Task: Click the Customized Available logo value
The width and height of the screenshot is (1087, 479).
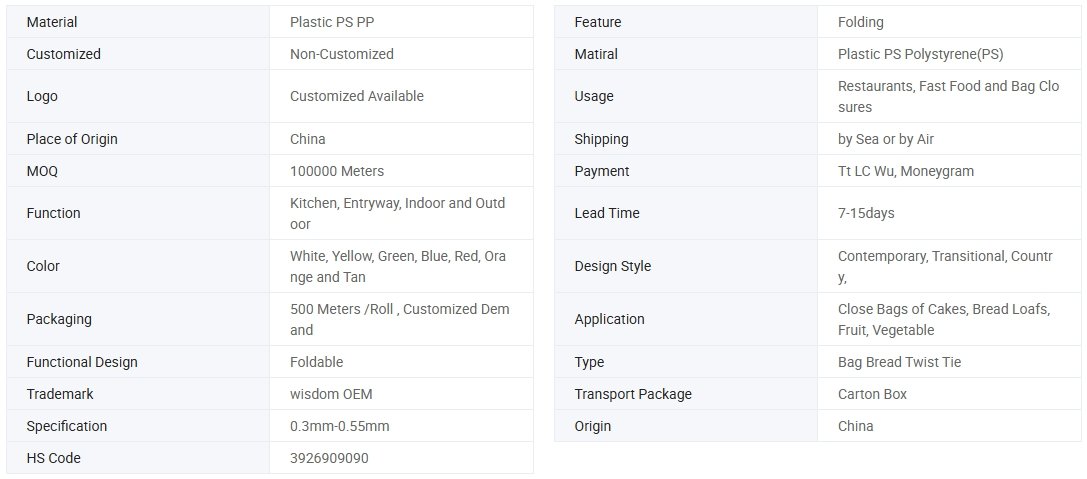Action: 357,96
